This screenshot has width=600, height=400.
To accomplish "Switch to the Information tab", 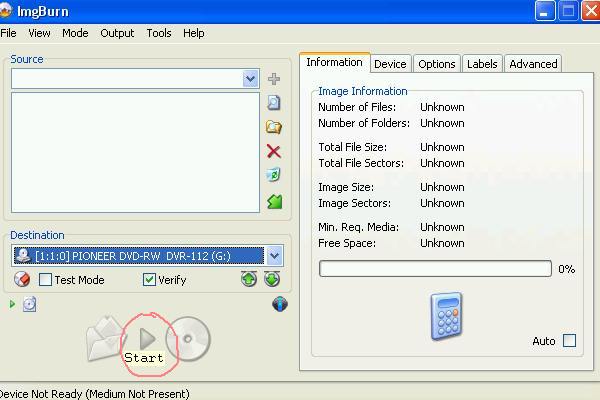I will coord(334,62).
